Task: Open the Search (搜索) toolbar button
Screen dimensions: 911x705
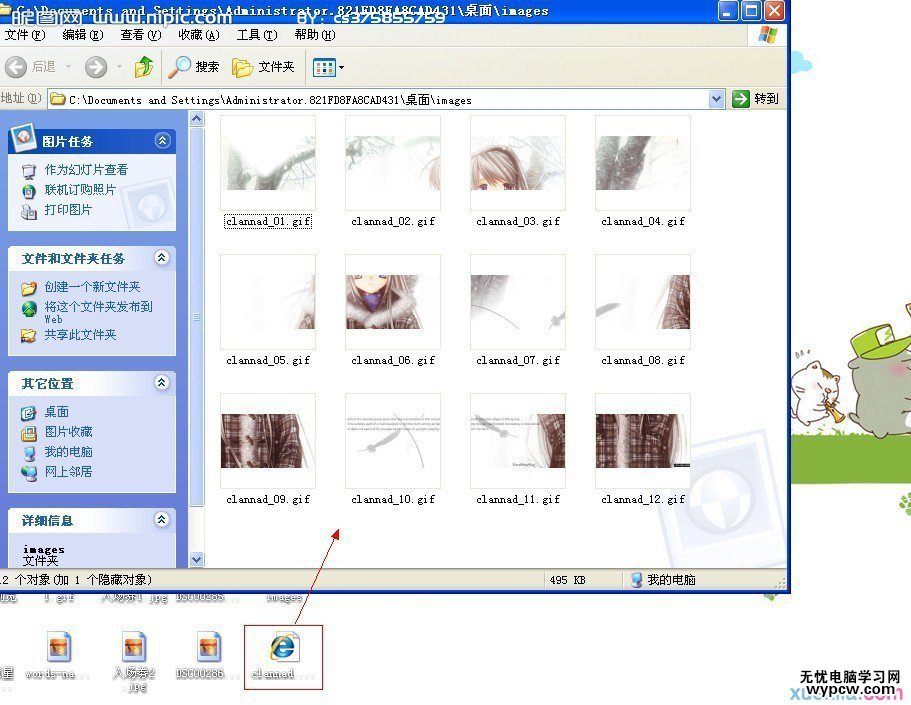Action: 193,67
